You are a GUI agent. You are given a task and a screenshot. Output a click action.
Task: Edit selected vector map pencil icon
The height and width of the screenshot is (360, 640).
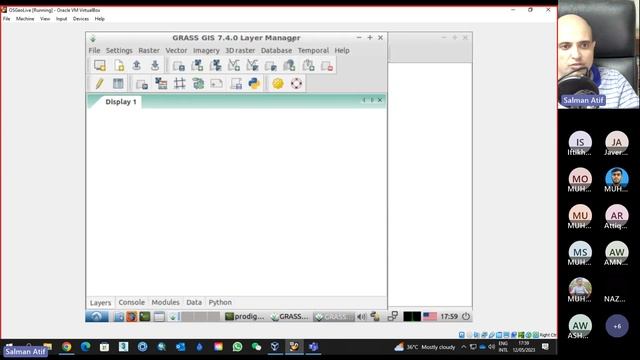100,84
